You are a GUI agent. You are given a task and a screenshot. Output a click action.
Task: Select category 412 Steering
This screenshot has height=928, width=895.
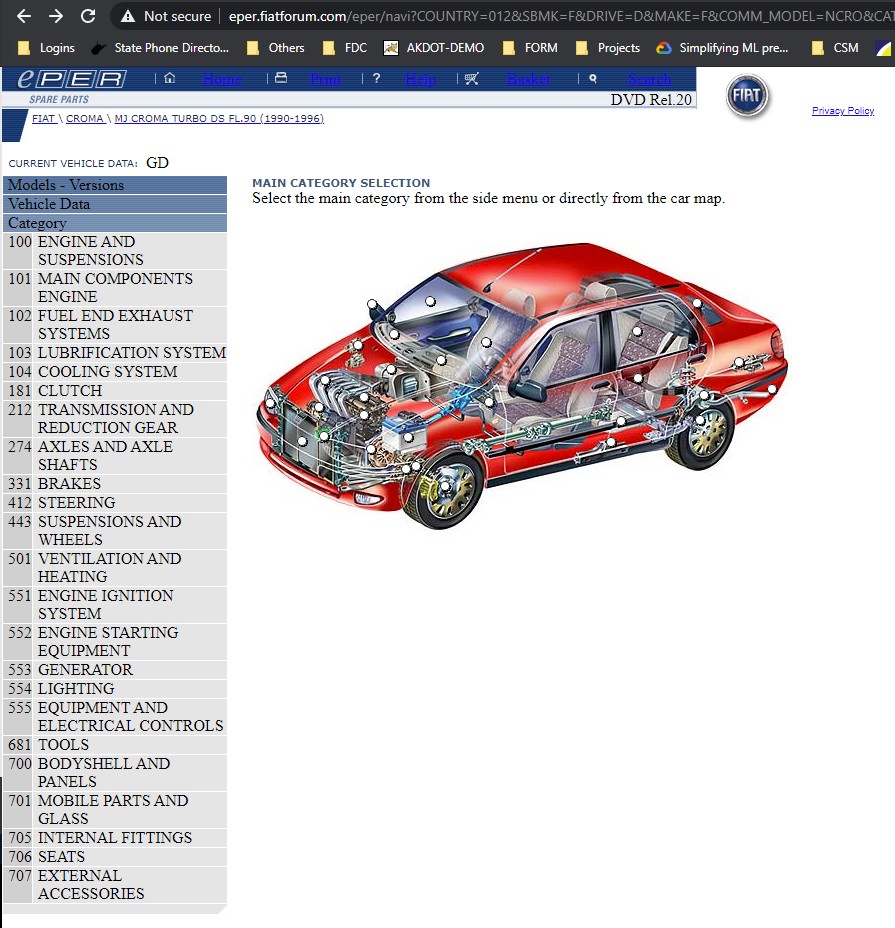click(x=115, y=502)
